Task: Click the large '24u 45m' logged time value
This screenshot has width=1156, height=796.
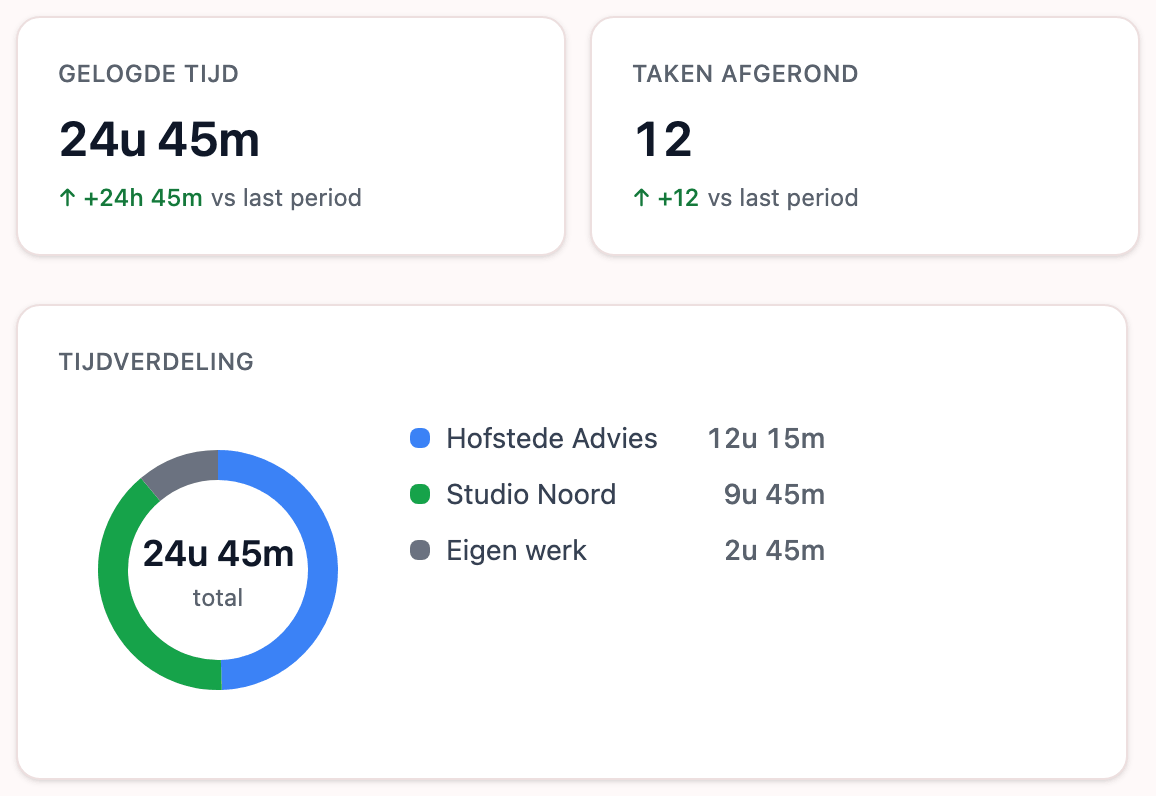Action: pos(159,139)
